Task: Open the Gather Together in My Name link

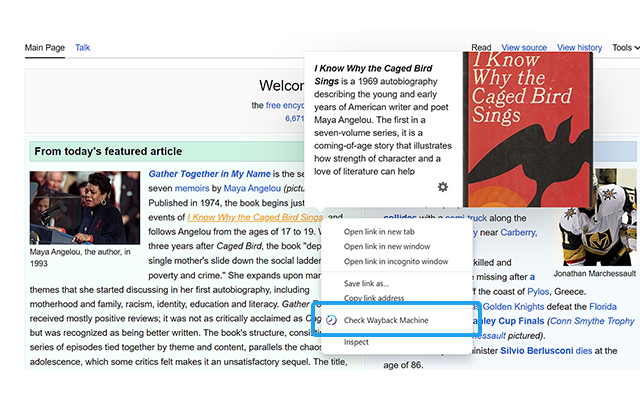Action: 209,174
